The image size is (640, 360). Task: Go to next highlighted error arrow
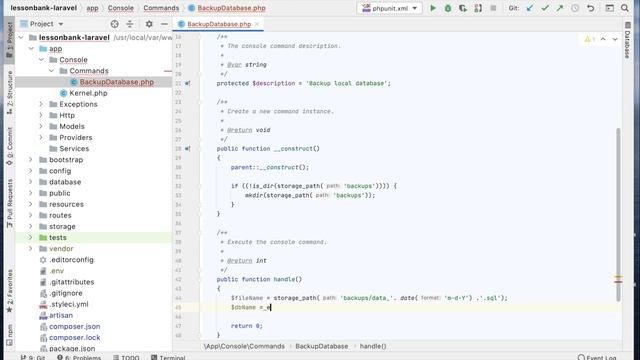(x=615, y=39)
